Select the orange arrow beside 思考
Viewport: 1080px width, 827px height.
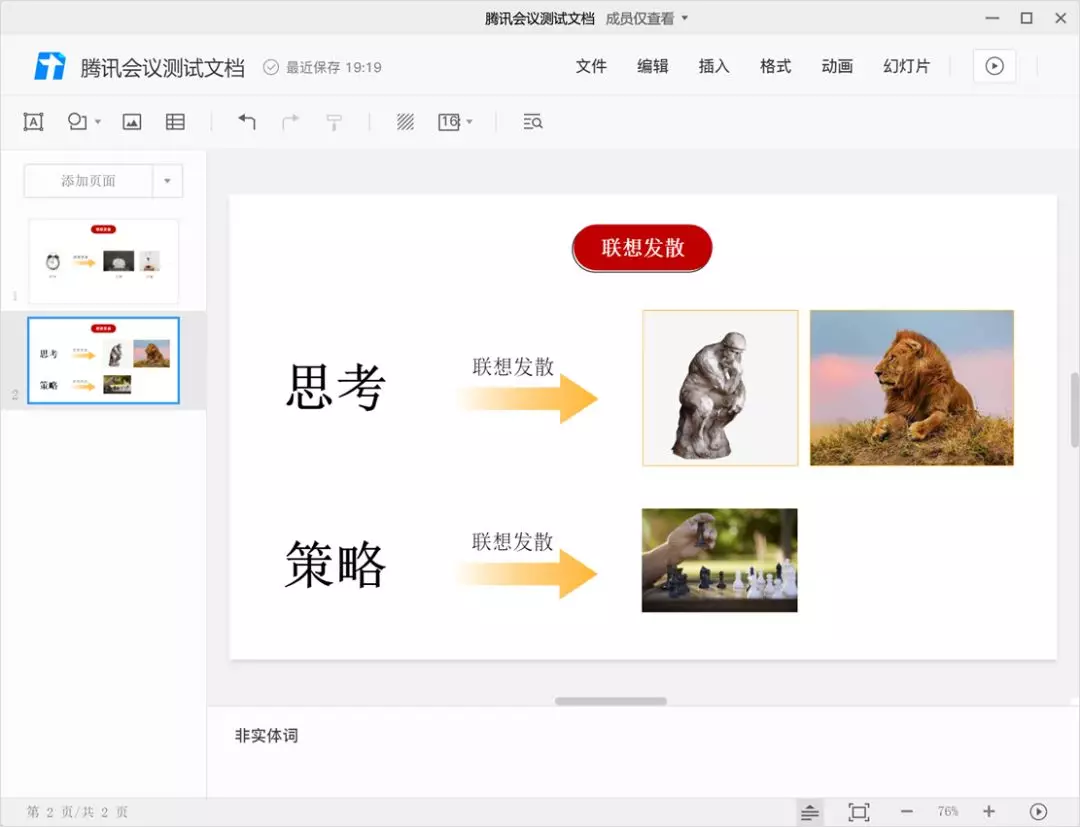(527, 399)
